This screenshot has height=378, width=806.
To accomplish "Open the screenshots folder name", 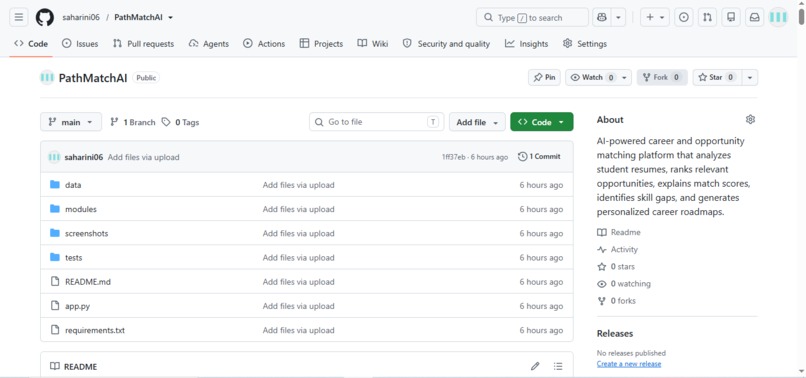I will click(x=87, y=233).
